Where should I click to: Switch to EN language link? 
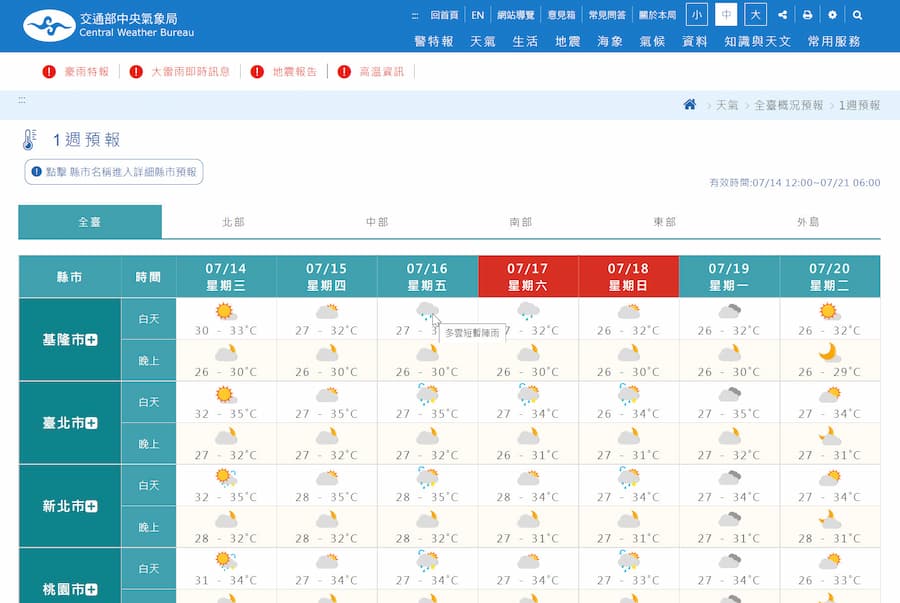pyautogui.click(x=478, y=15)
